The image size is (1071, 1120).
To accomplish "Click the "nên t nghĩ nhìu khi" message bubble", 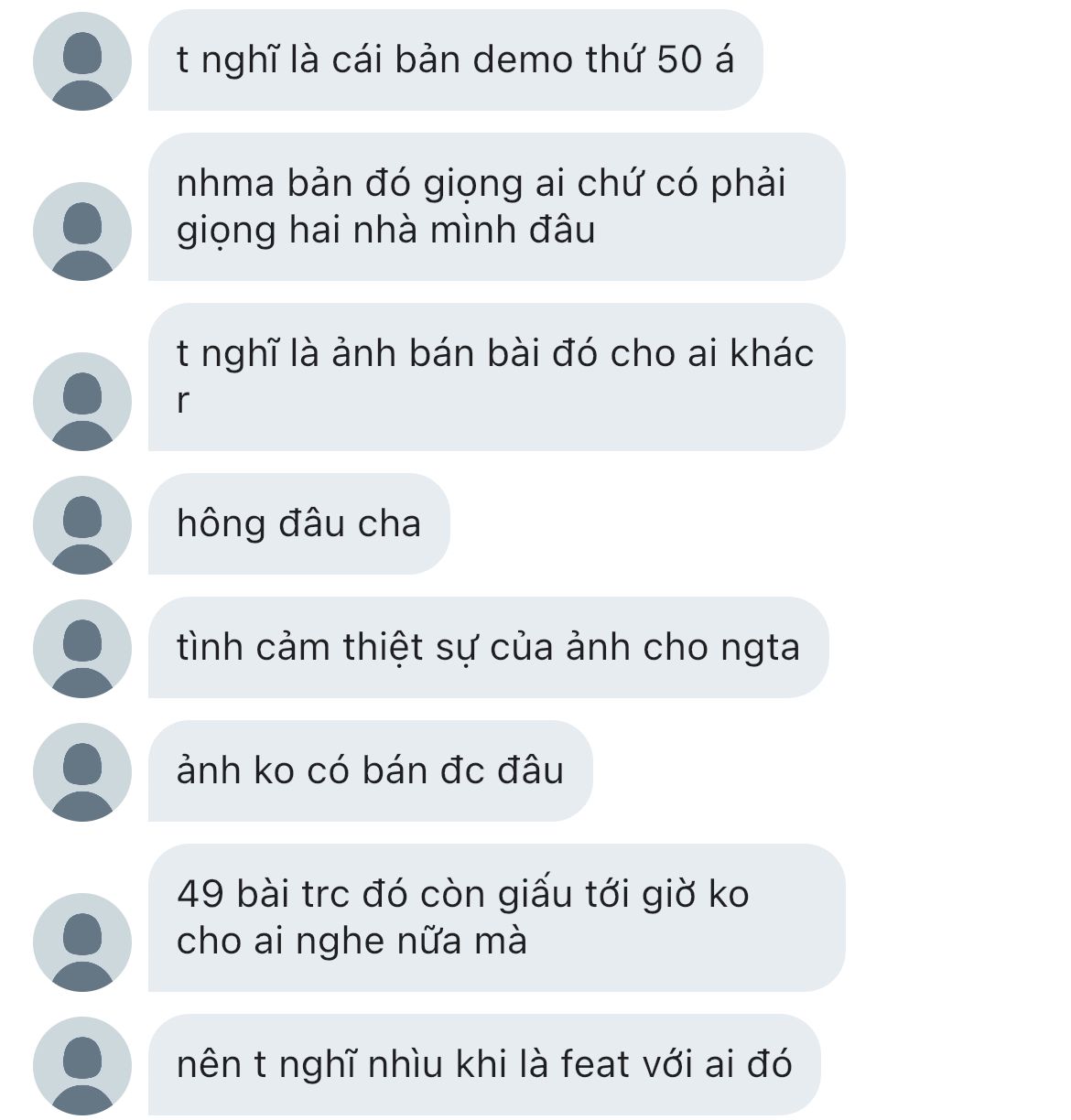I will tap(484, 1065).
